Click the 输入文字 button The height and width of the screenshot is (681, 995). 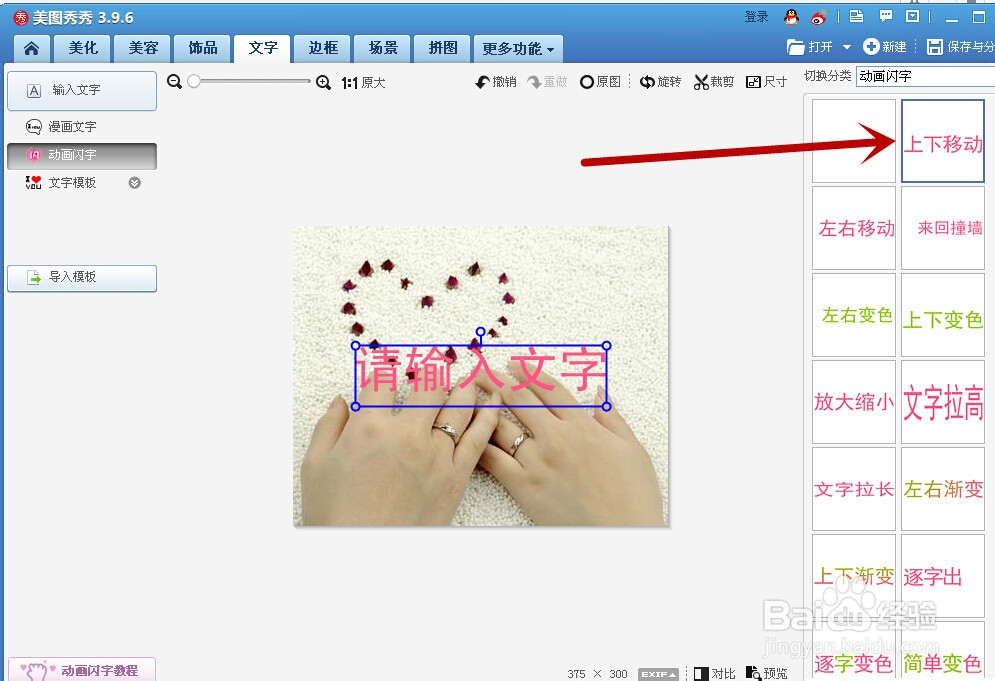82,90
